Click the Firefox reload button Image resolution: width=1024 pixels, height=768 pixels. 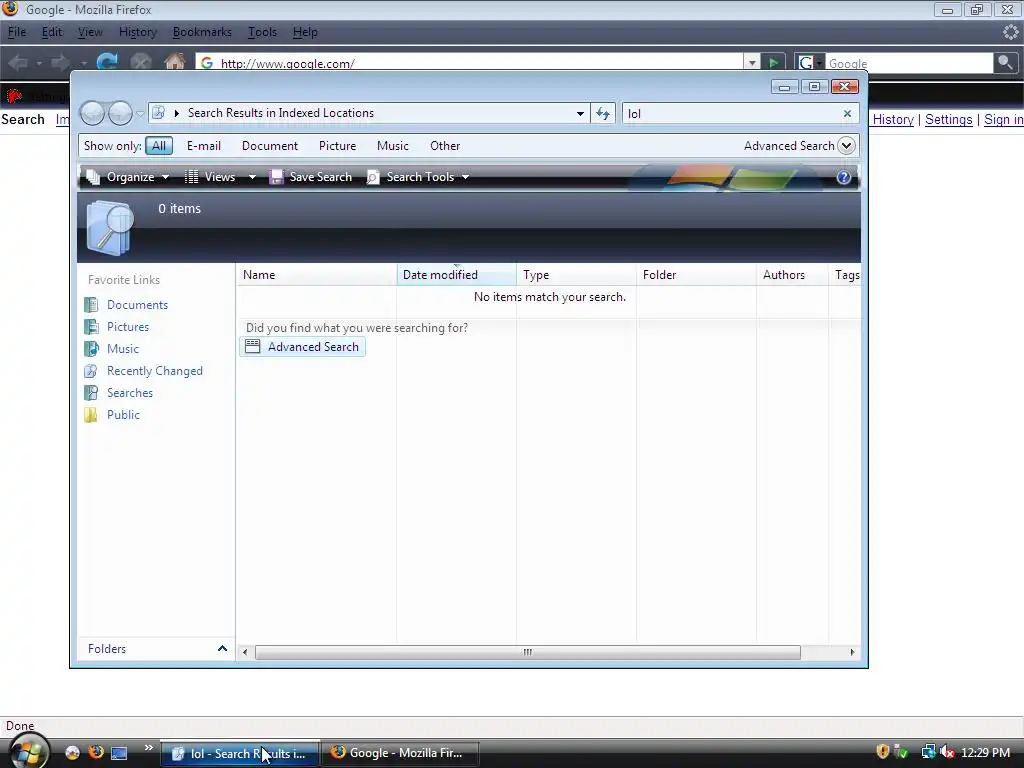107,63
